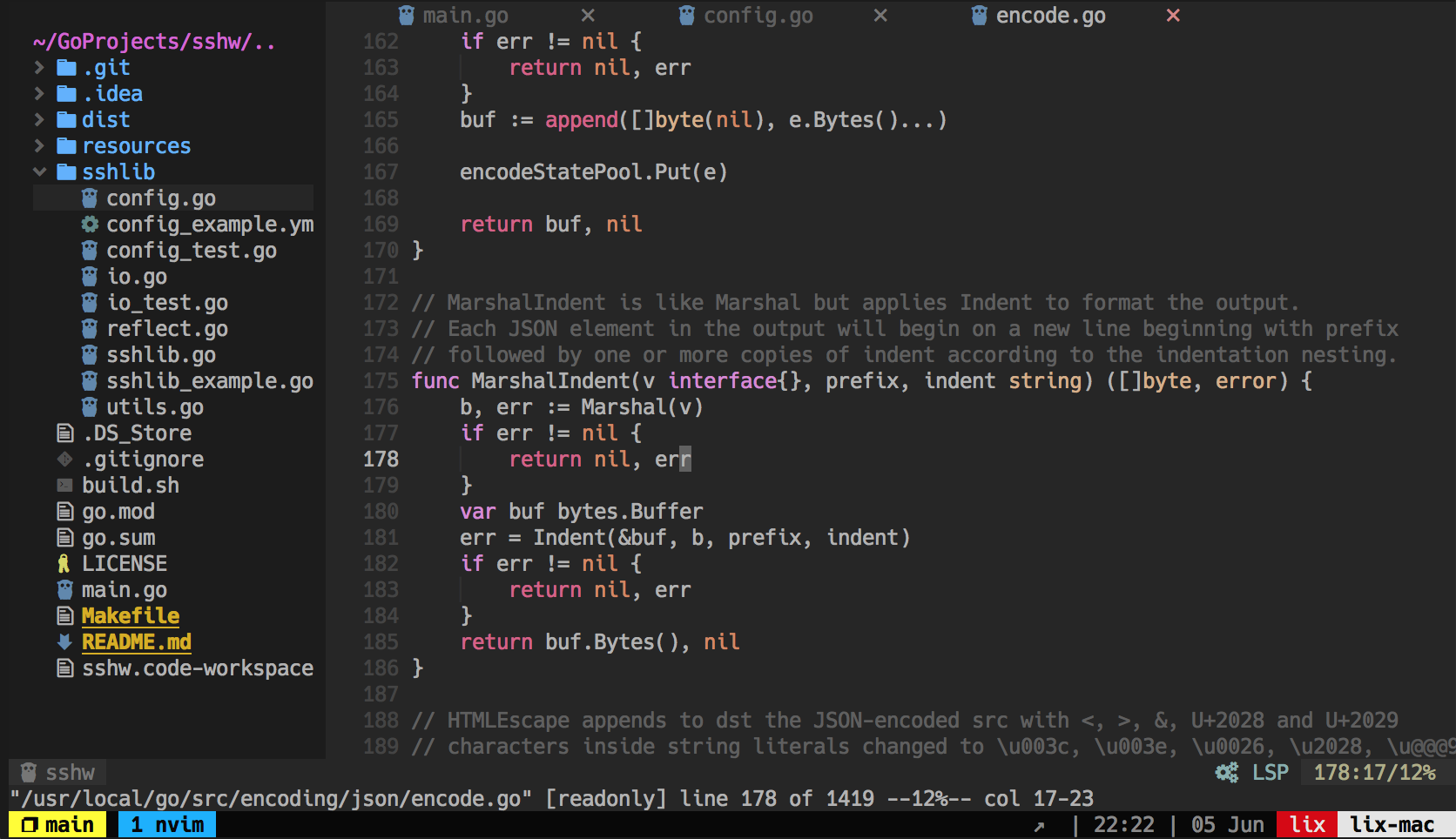This screenshot has width=1456, height=839.
Task: Click the gopher icon on the encode.go tab
Action: point(980,16)
